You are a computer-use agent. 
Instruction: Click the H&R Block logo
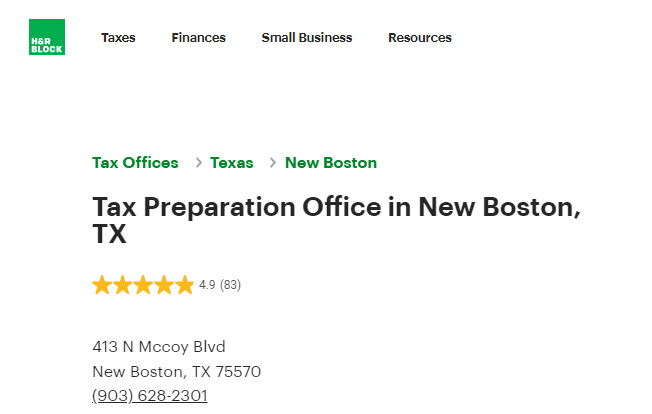click(x=47, y=37)
